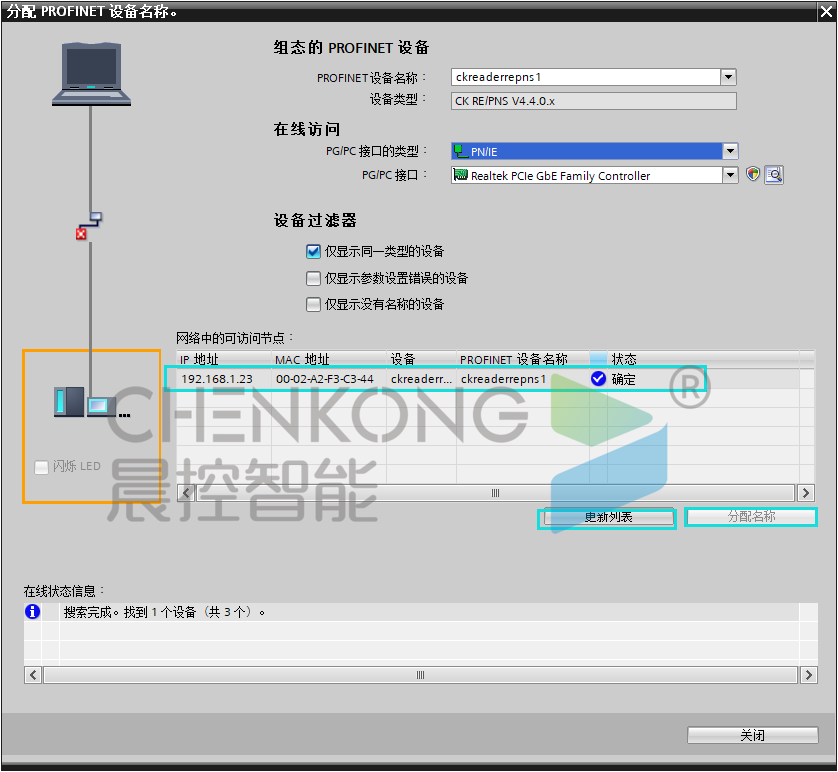
Task: Open Realtek PCIe GbE Family Controller dropdown
Action: coord(730,175)
